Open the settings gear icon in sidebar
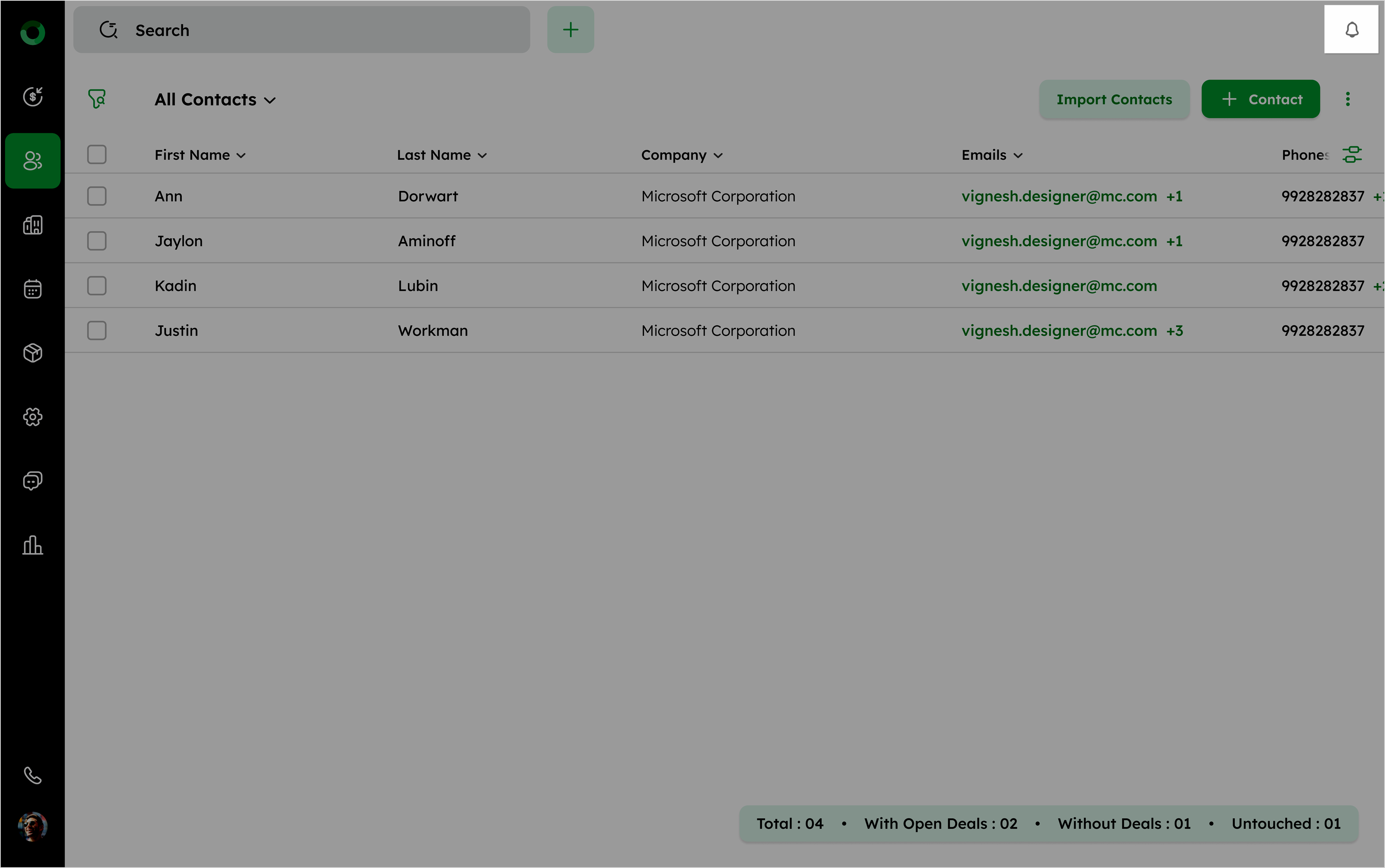 point(33,417)
